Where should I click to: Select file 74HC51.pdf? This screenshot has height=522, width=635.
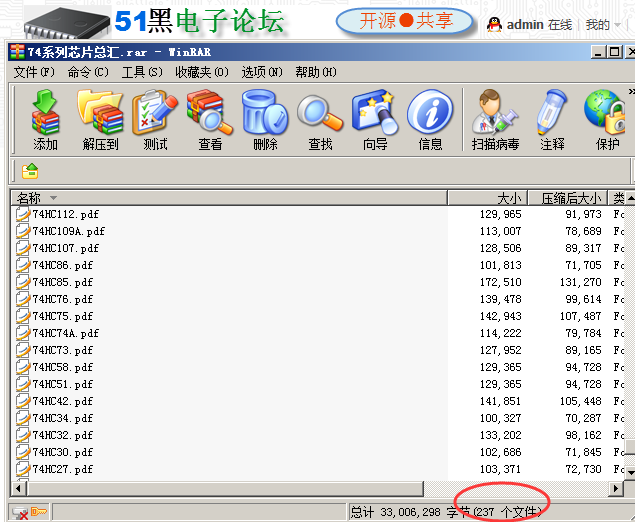tap(62, 384)
